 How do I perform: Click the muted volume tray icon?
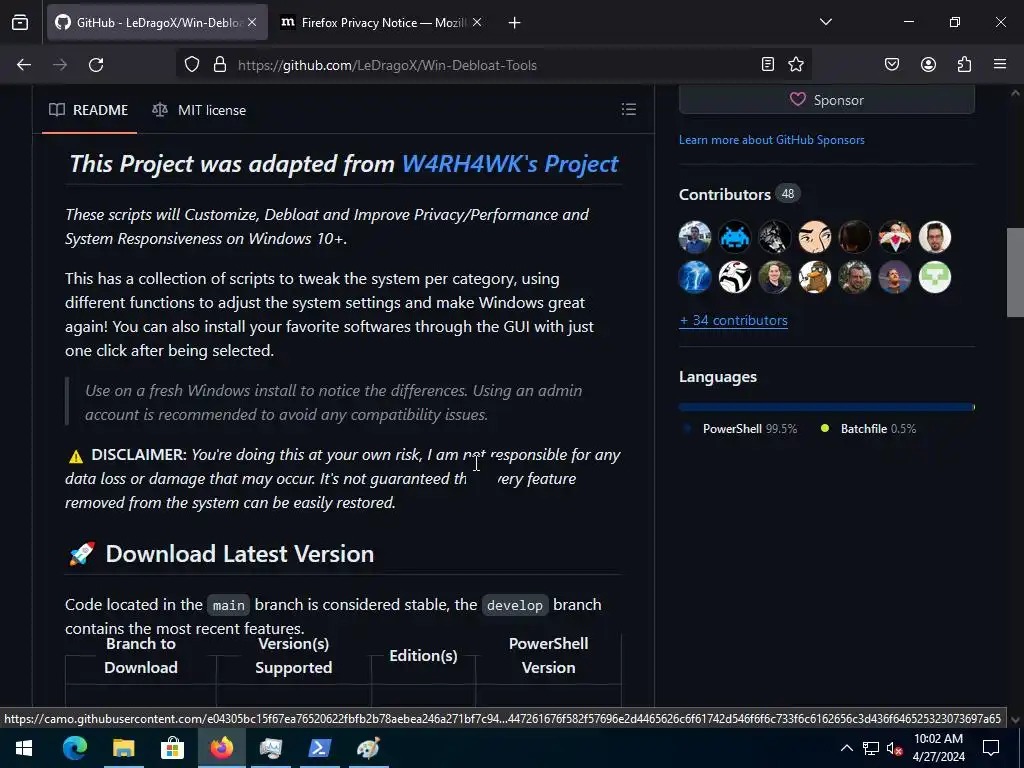click(x=894, y=748)
